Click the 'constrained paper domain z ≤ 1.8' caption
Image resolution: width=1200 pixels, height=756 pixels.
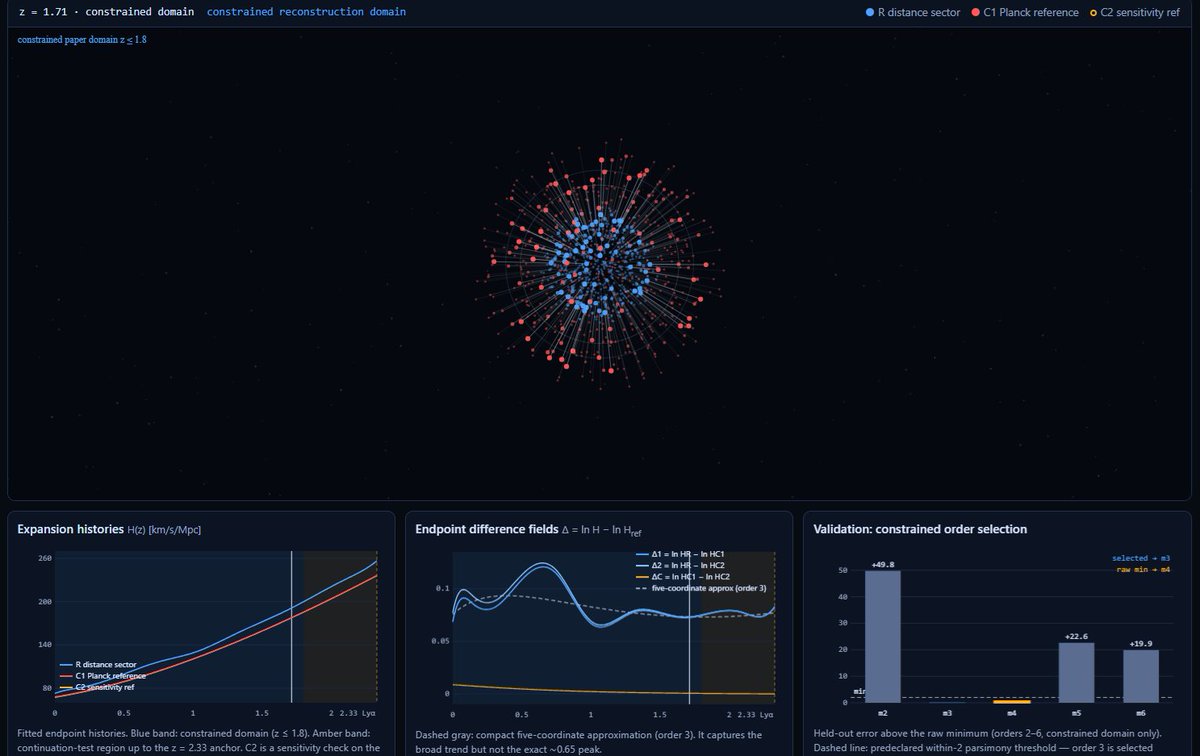point(82,40)
